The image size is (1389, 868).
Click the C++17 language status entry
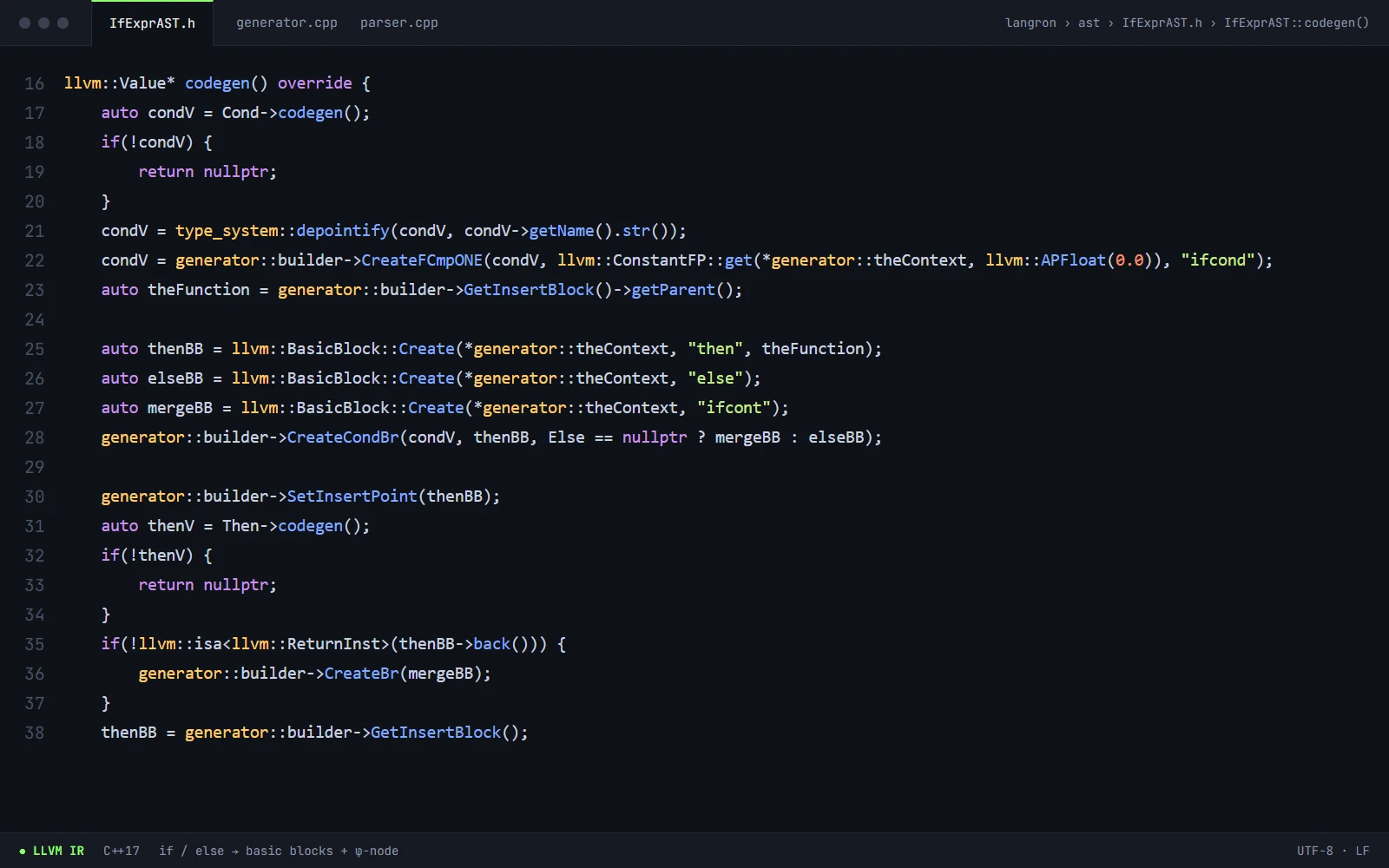122,851
